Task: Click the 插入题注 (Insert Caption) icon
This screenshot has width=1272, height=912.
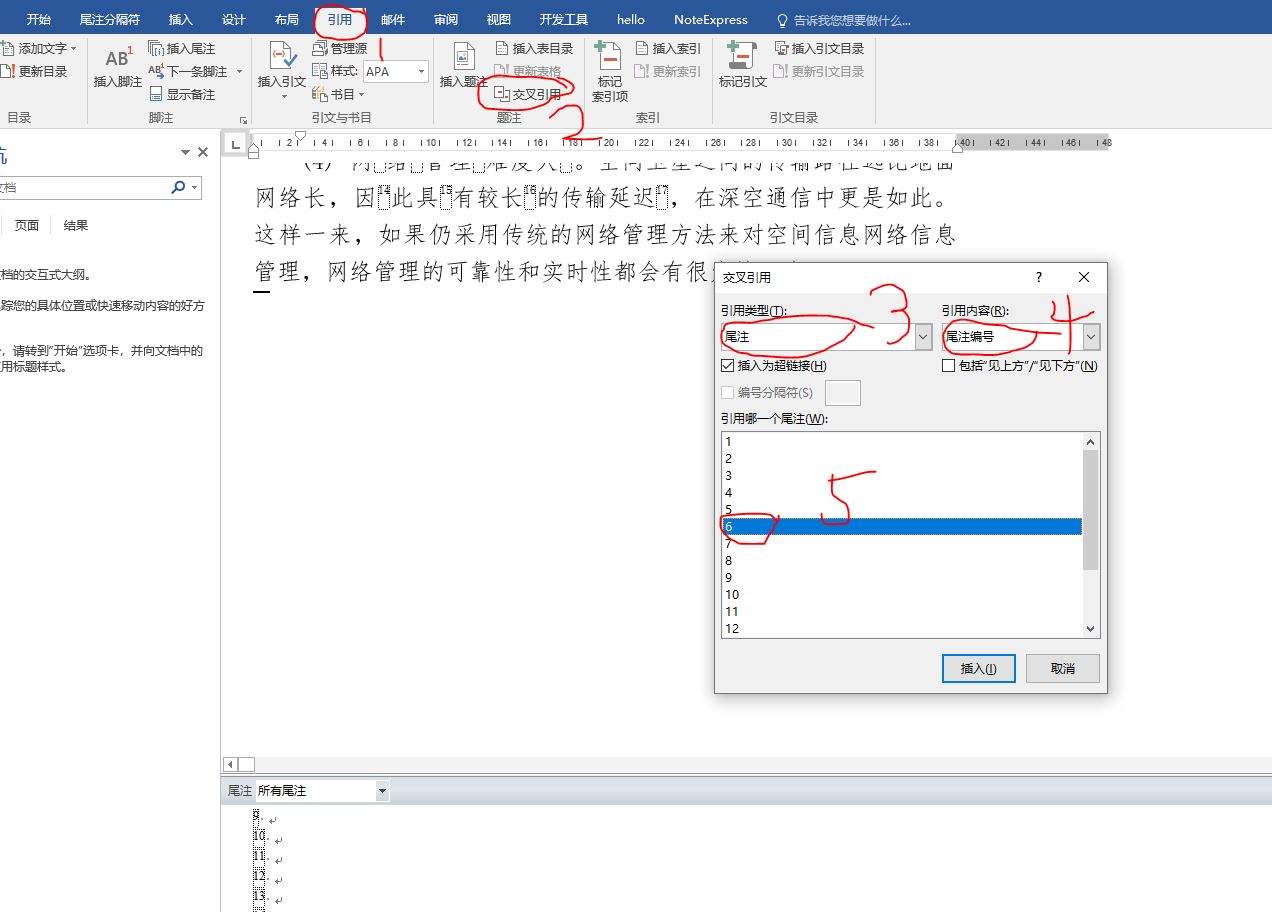Action: tap(463, 58)
